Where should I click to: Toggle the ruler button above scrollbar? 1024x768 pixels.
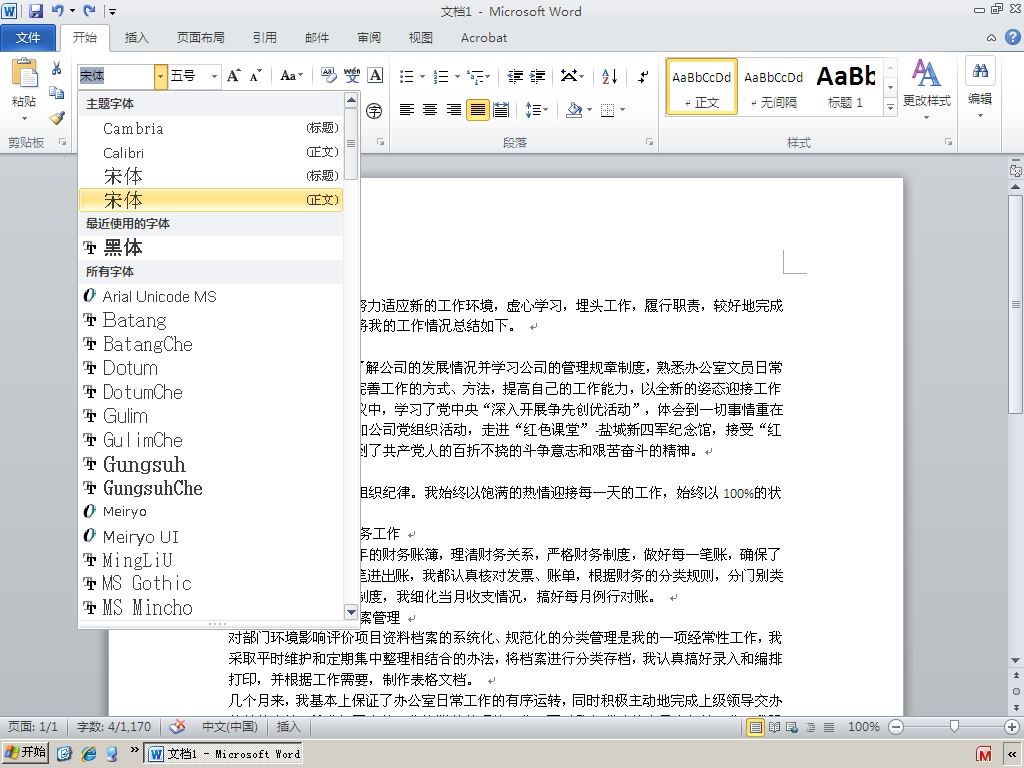1016,170
